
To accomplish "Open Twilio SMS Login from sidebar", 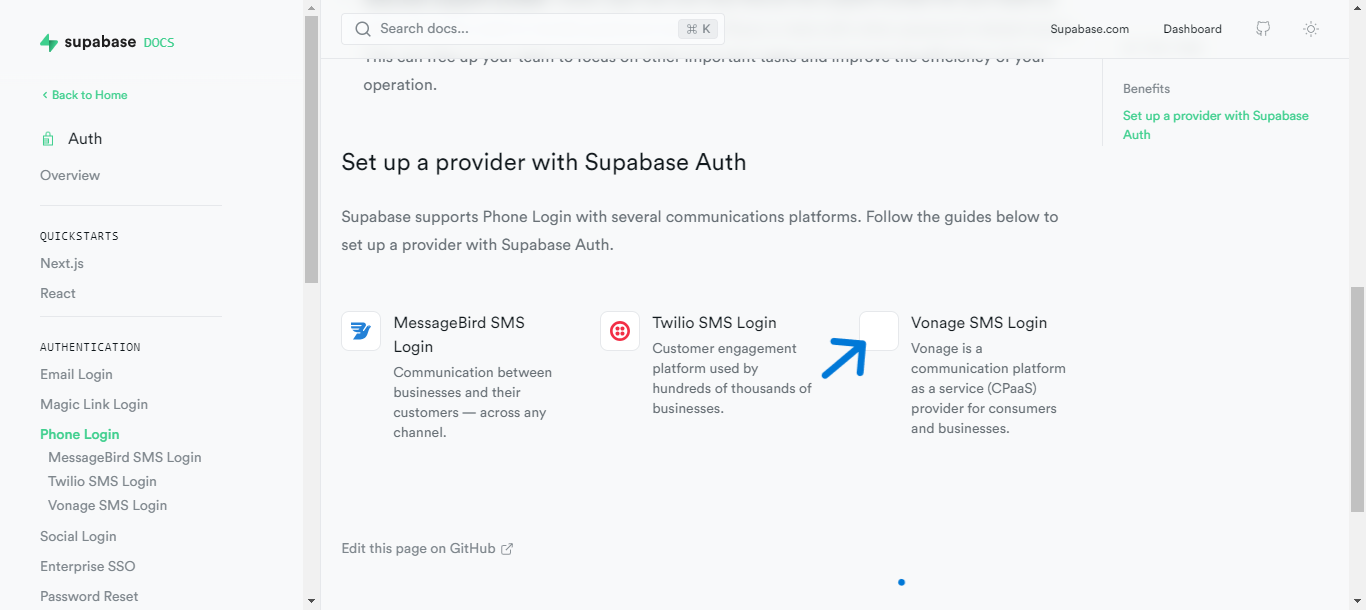I will pyautogui.click(x=102, y=480).
